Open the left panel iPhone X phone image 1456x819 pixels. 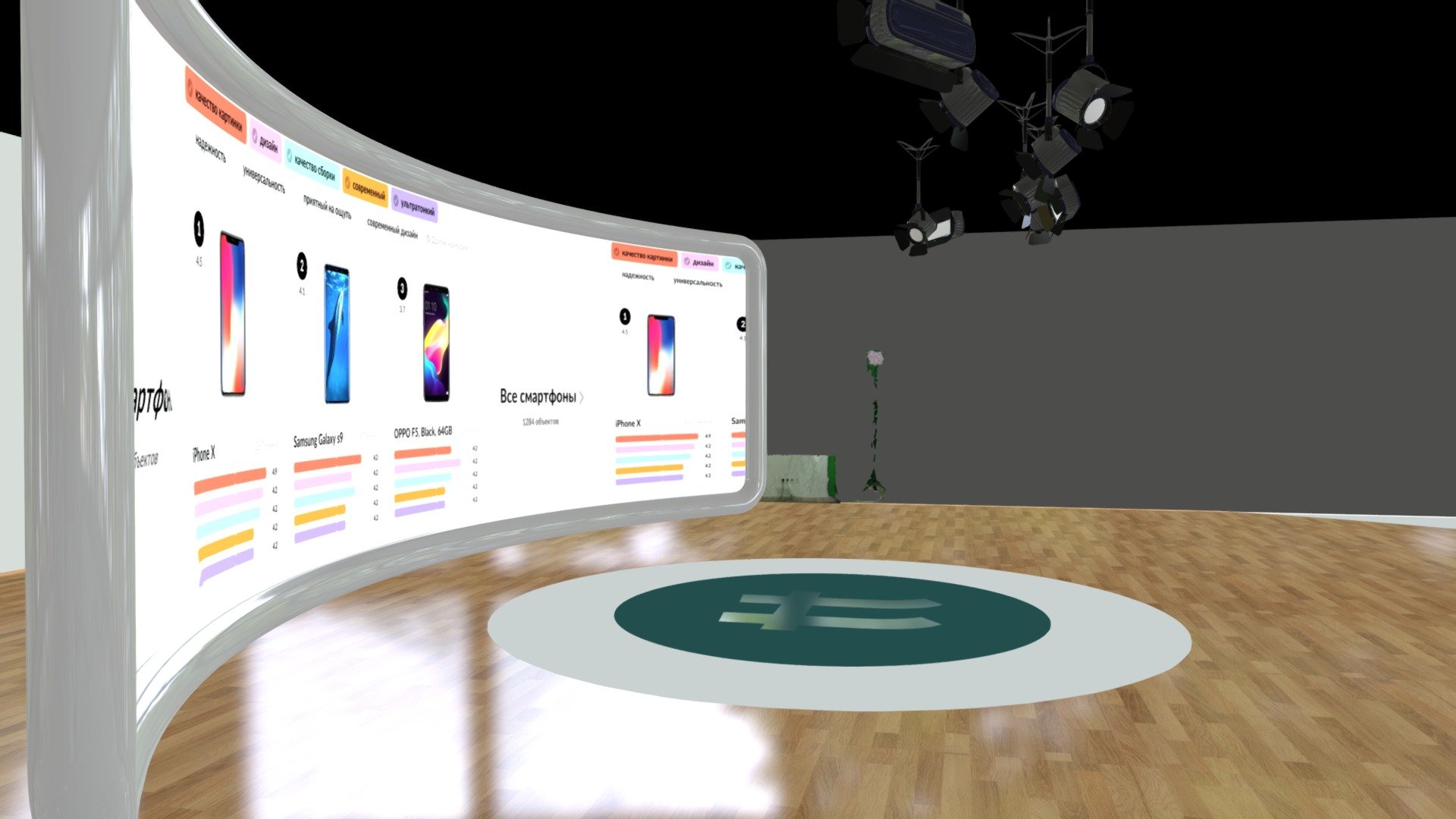(x=233, y=314)
